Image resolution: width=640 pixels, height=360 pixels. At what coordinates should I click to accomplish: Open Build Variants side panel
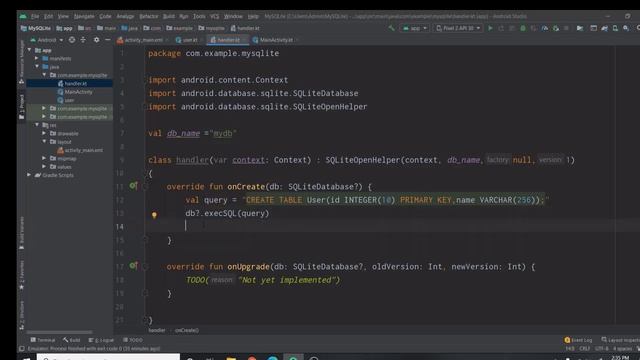[x=22, y=233]
